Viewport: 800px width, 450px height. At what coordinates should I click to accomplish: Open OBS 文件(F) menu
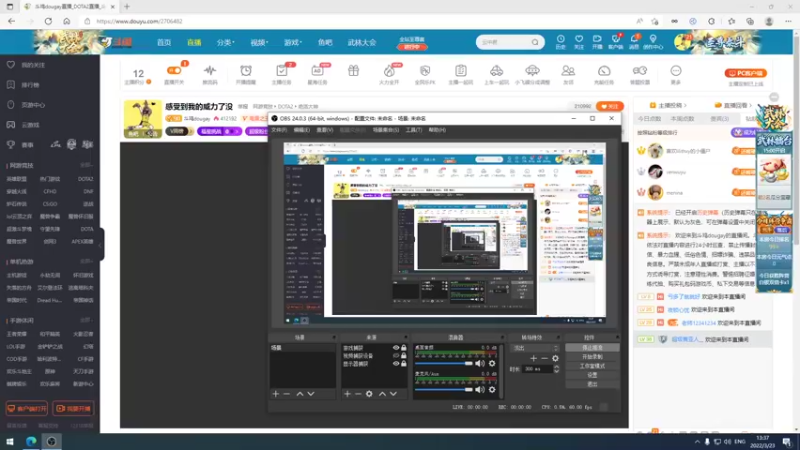[279, 130]
